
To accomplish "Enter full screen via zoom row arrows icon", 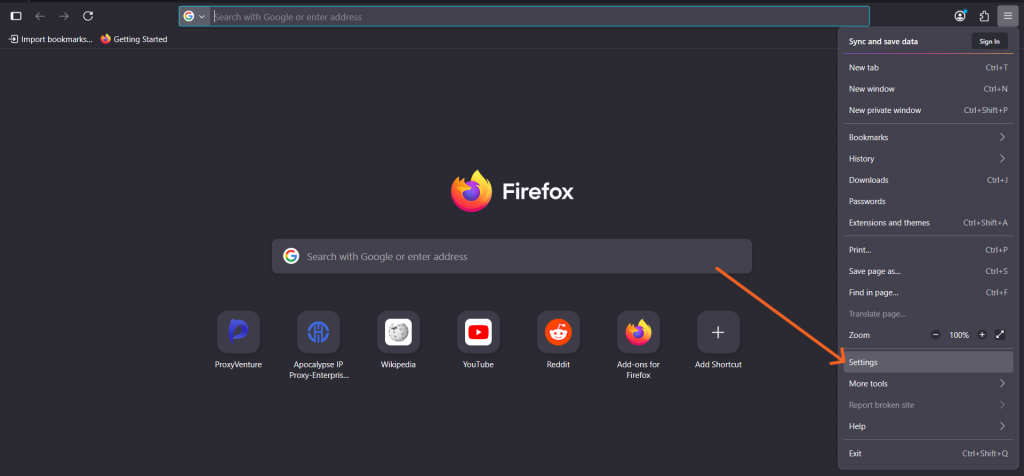I will click(1001, 335).
